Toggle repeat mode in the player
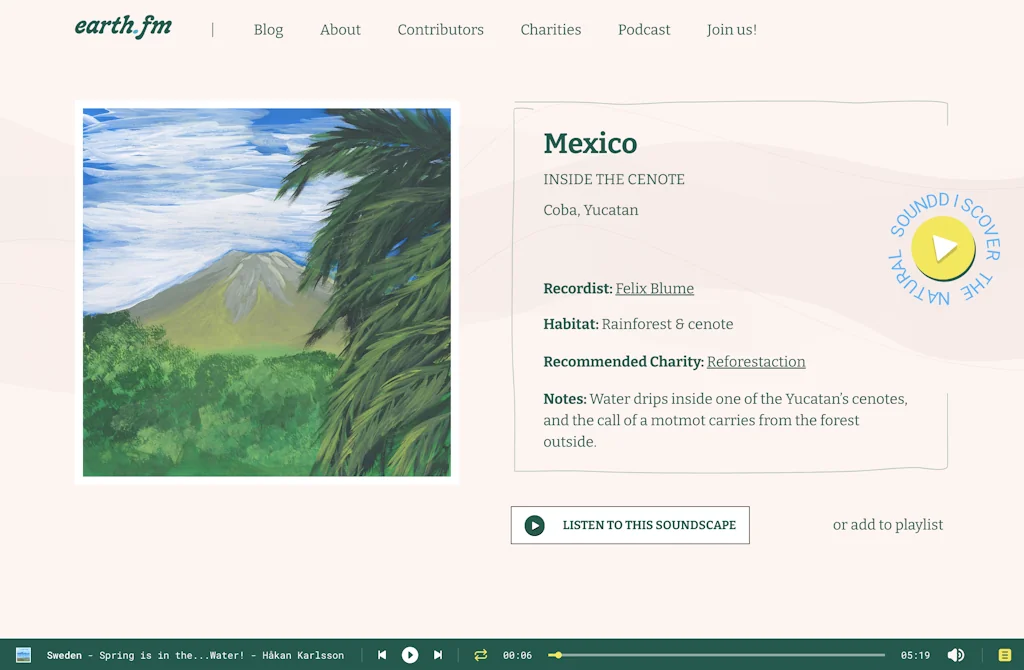Screen dimensions: 1024x670 [x=479, y=655]
